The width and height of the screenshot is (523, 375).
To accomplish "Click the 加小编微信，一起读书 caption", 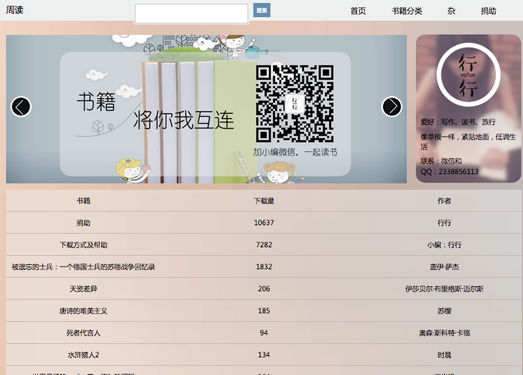I will (x=295, y=152).
